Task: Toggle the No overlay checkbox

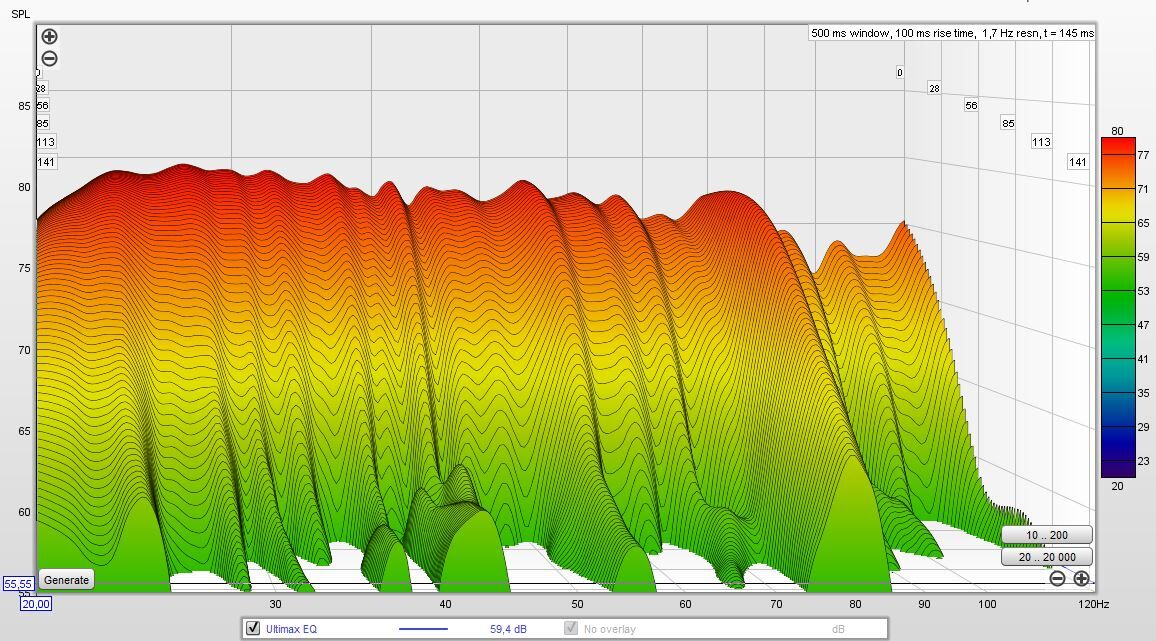Action: 571,628
